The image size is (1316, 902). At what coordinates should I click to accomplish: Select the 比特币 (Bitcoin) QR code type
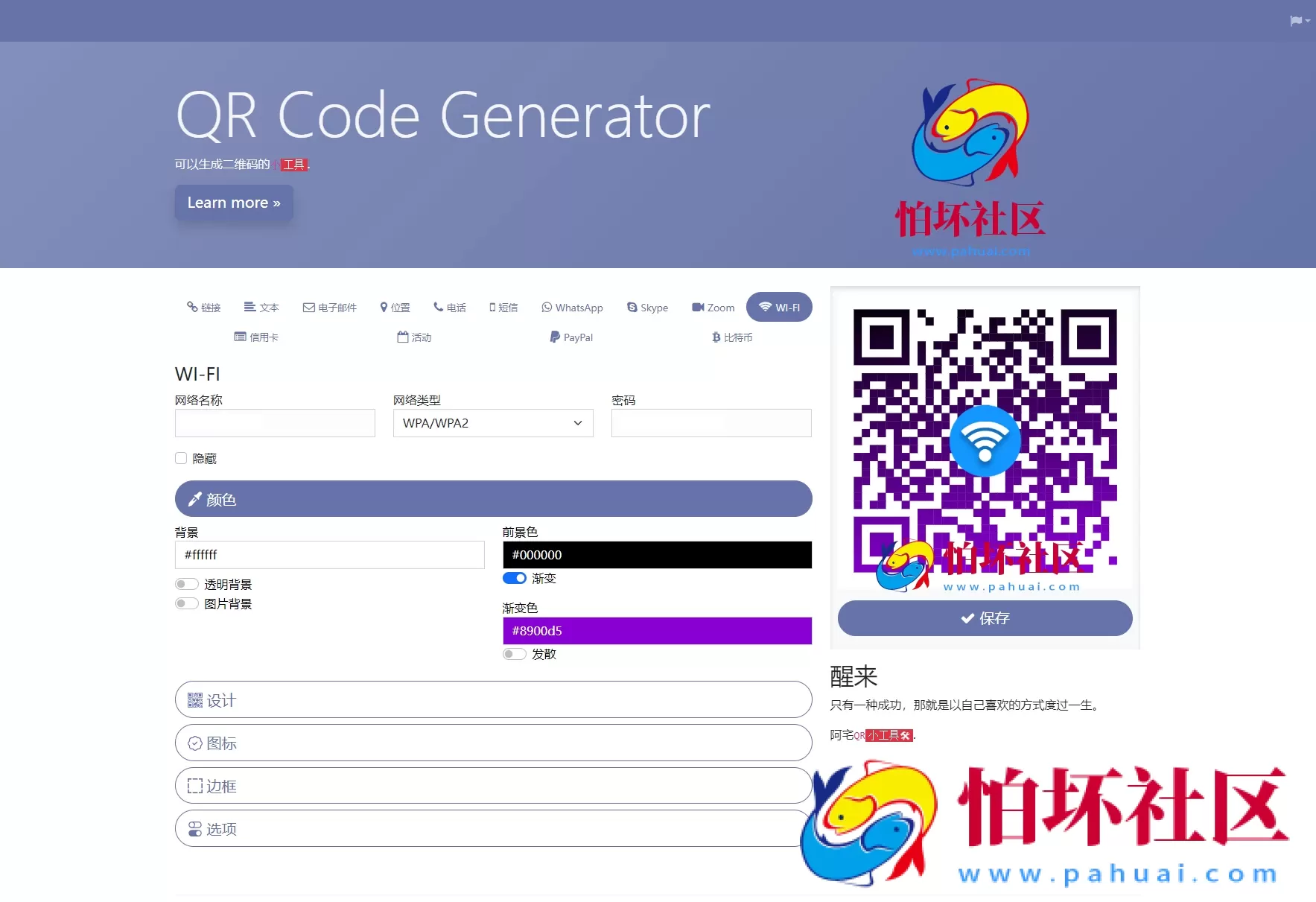pyautogui.click(x=732, y=337)
